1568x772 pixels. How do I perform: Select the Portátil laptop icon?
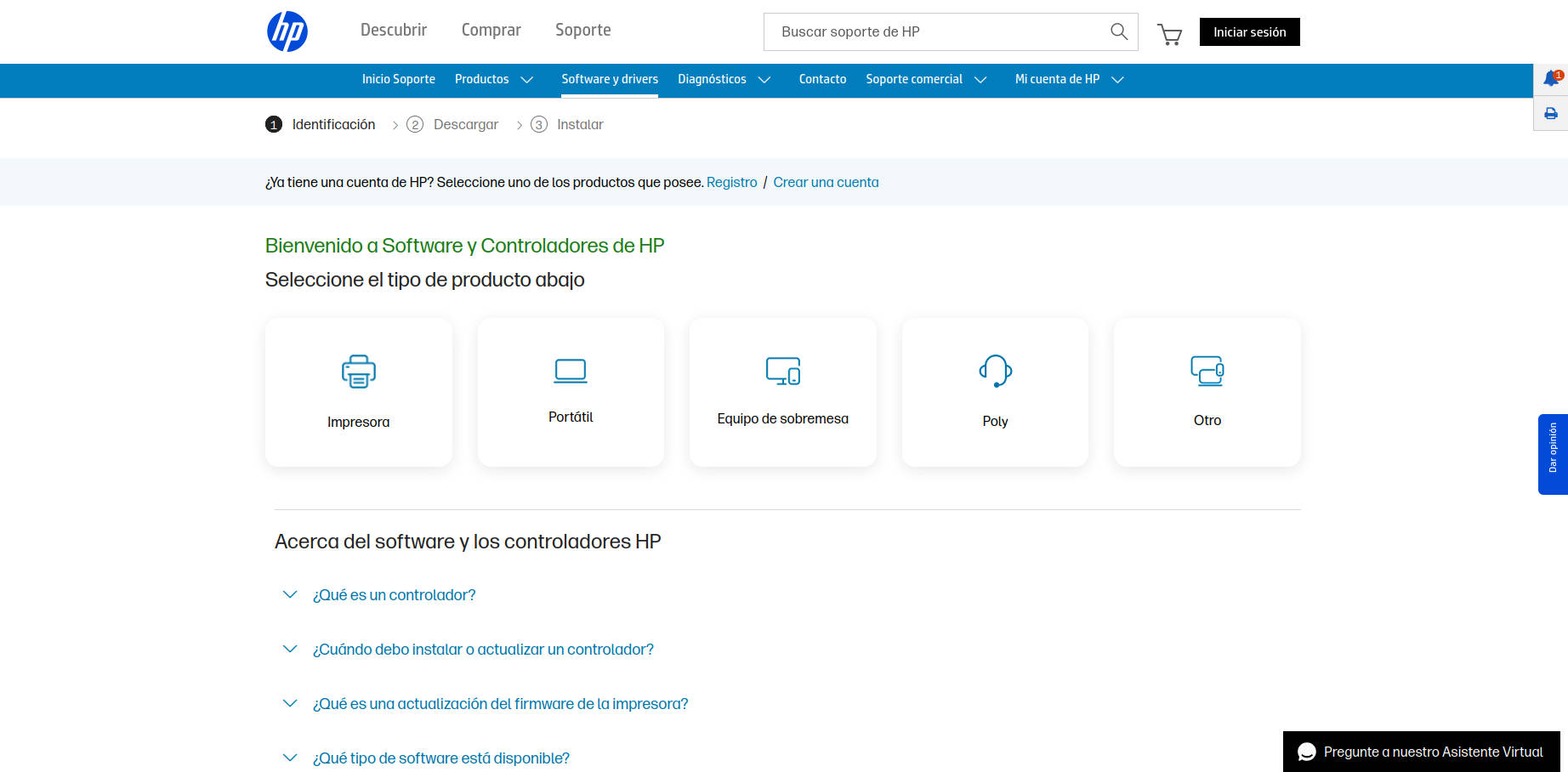coord(571,371)
